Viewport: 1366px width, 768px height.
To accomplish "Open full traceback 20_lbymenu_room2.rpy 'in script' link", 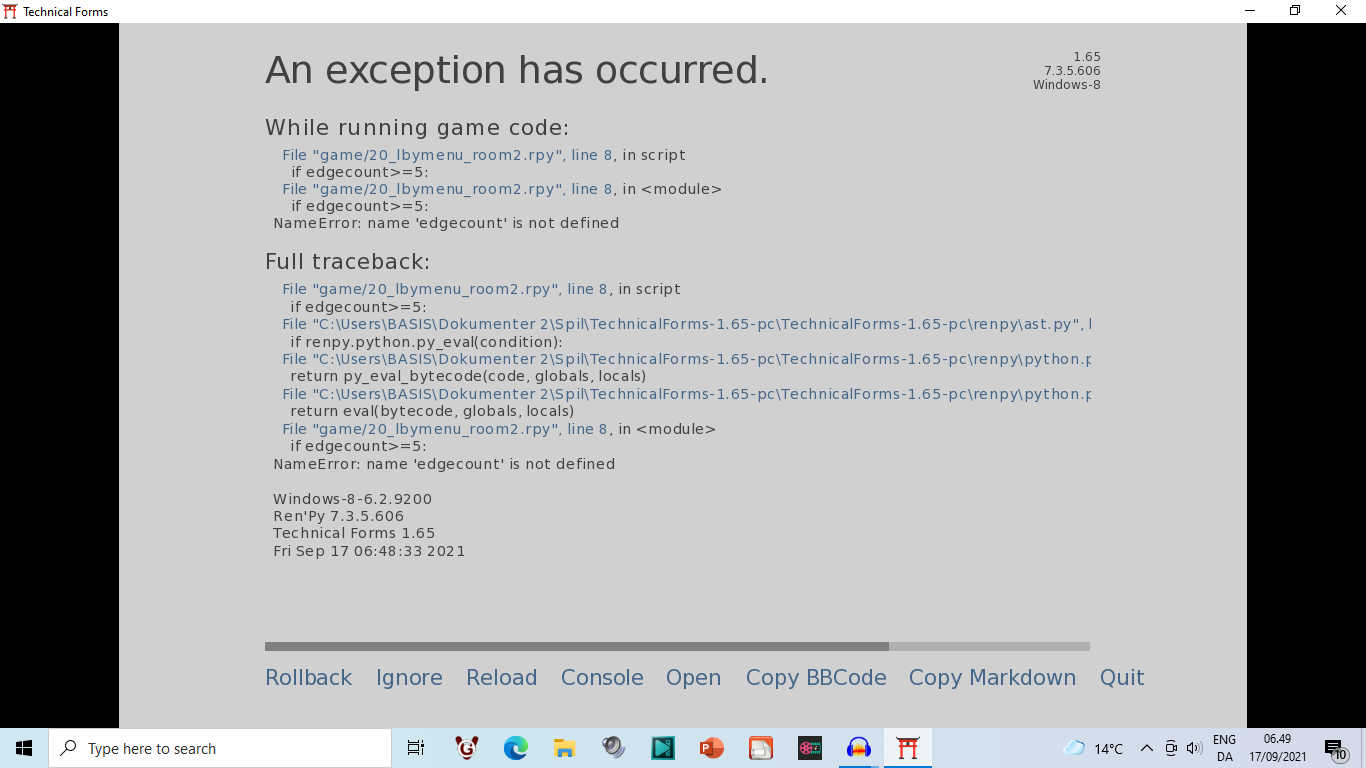I will coord(445,289).
